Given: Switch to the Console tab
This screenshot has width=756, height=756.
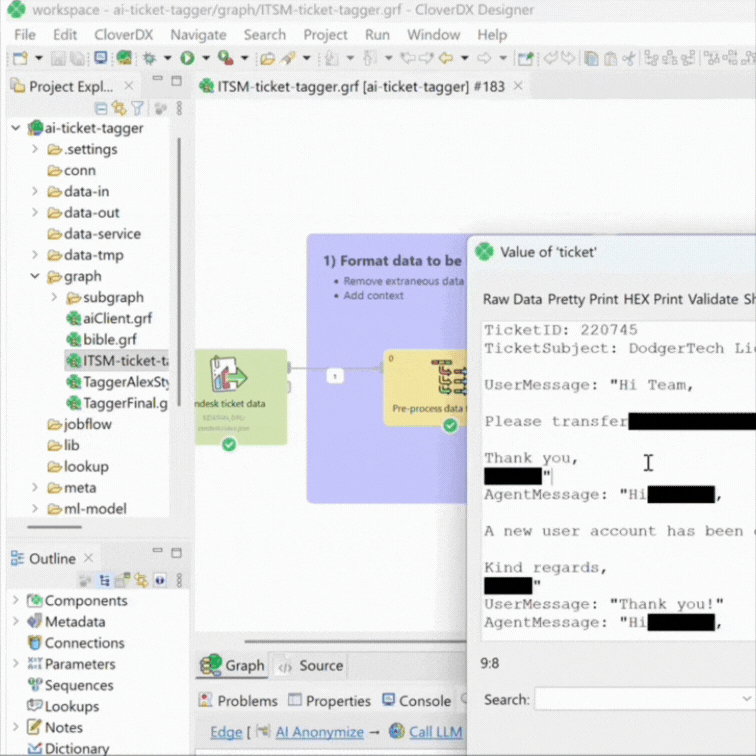Looking at the screenshot, I should coord(415,701).
